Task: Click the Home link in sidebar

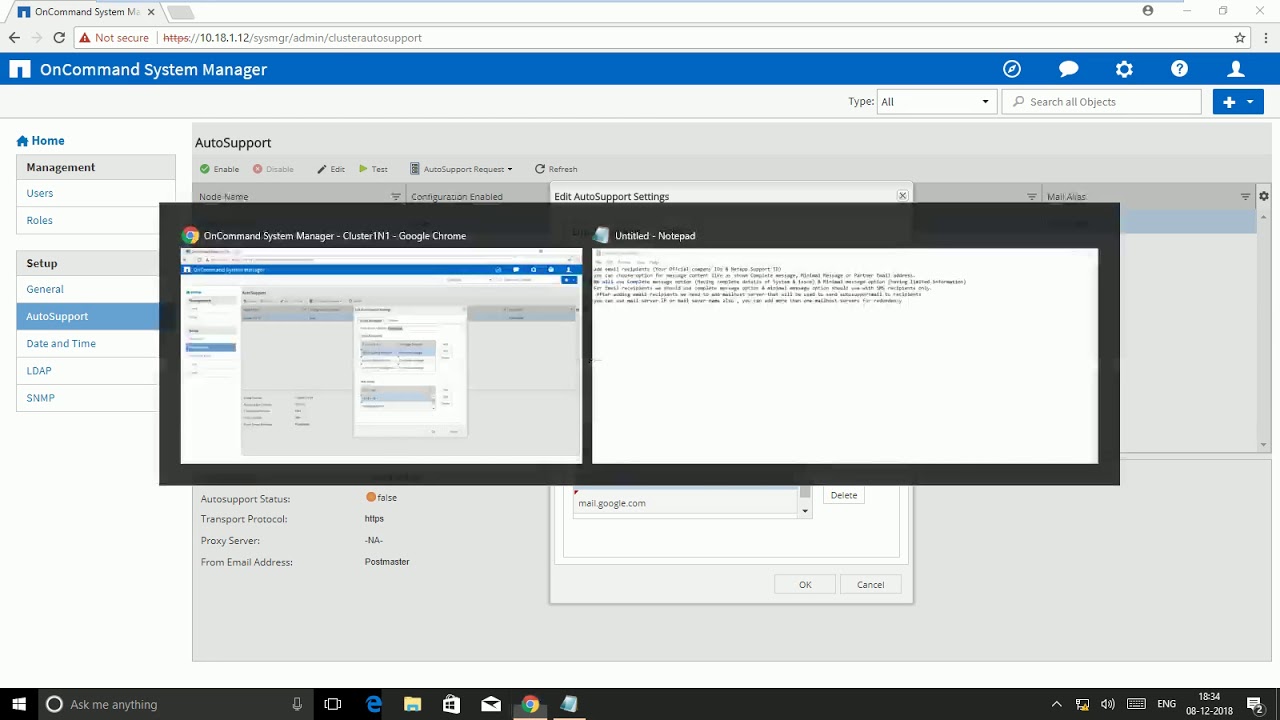Action: (x=47, y=141)
